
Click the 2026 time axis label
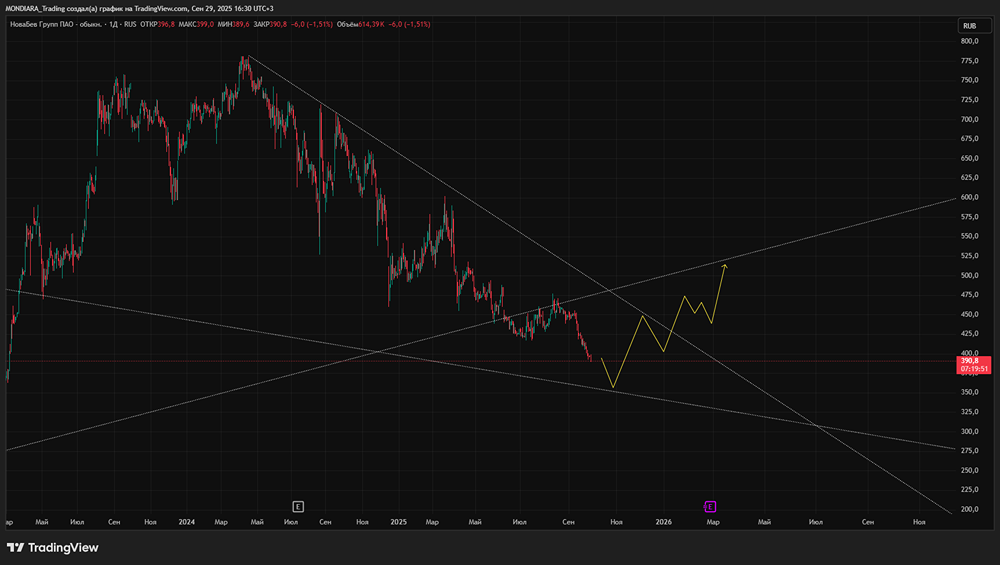click(664, 522)
